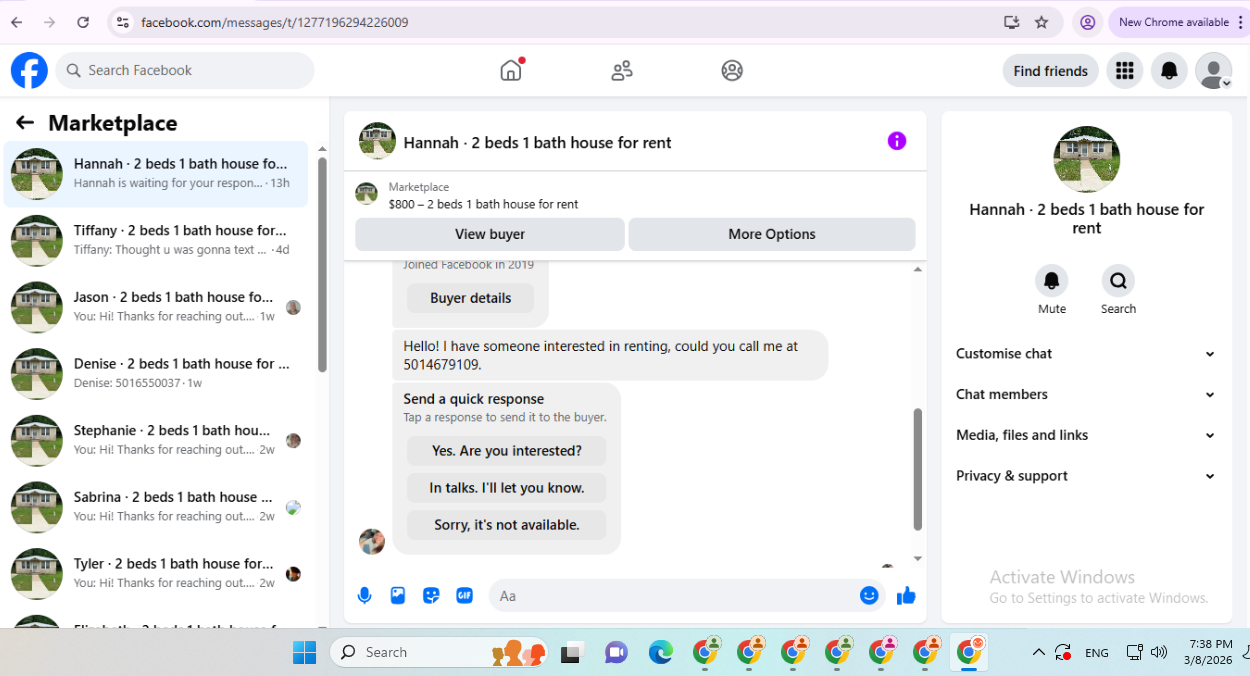View site information icon in address bar
Image resolution: width=1250 pixels, height=676 pixels.
pyautogui.click(x=122, y=22)
